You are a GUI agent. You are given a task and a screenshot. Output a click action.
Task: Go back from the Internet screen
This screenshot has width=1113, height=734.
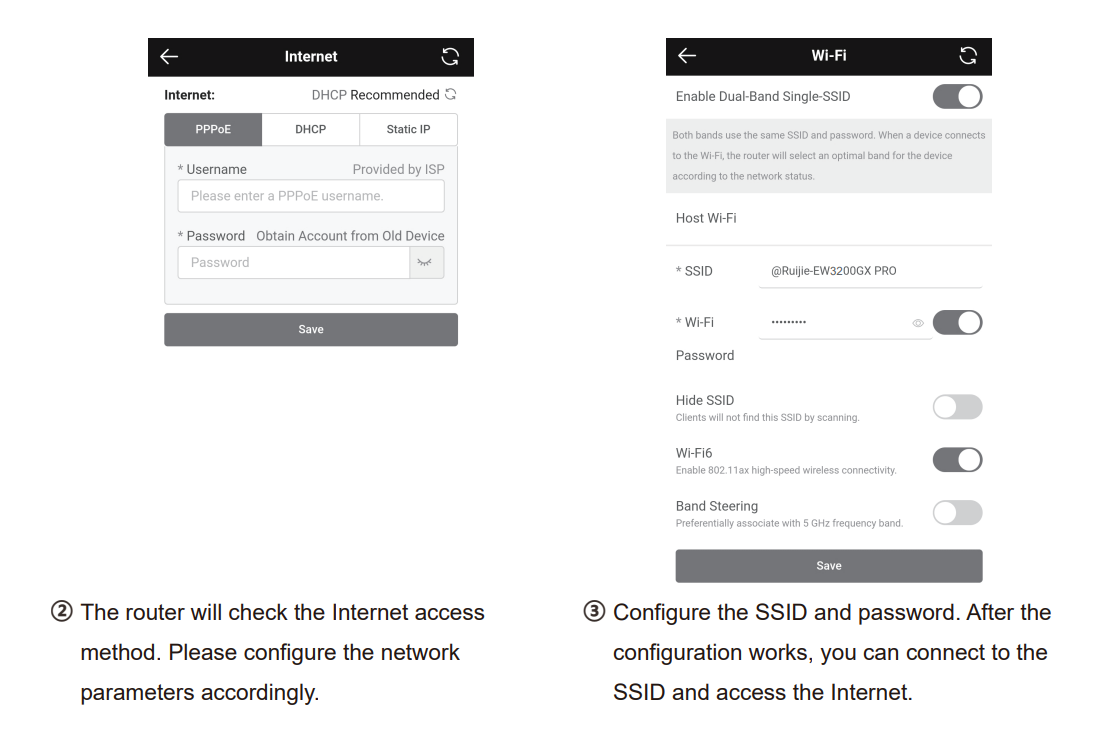pos(169,57)
